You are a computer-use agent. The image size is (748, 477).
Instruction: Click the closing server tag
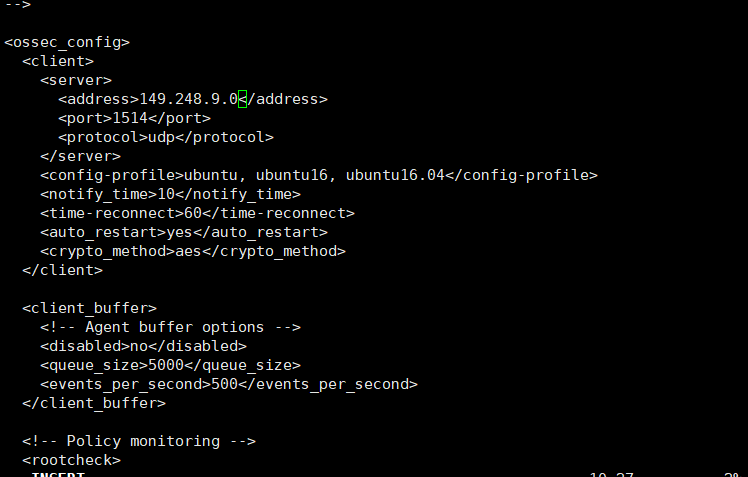[81, 156]
